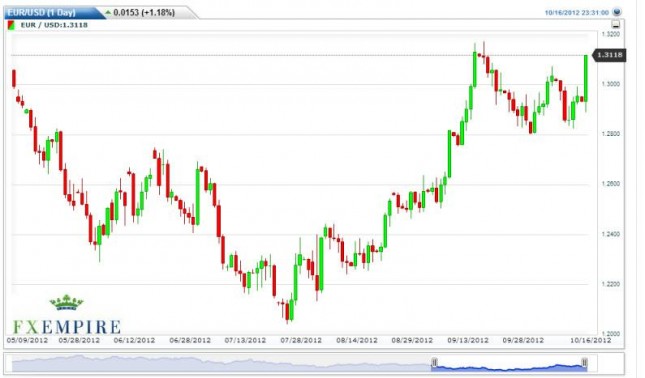Click the minimize chart panel icon

pos(616,24)
